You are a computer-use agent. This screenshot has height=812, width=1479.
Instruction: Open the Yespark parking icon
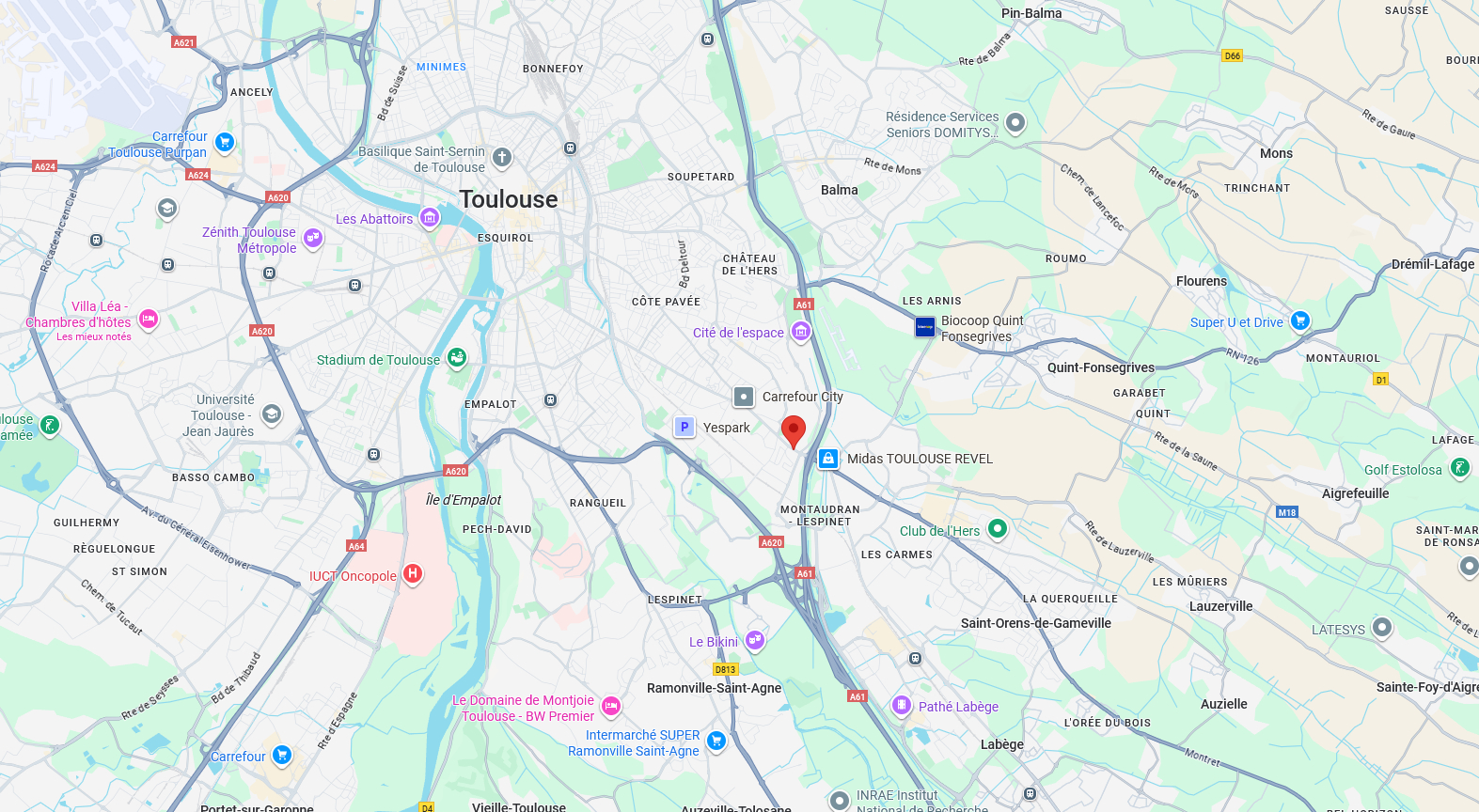pos(684,428)
